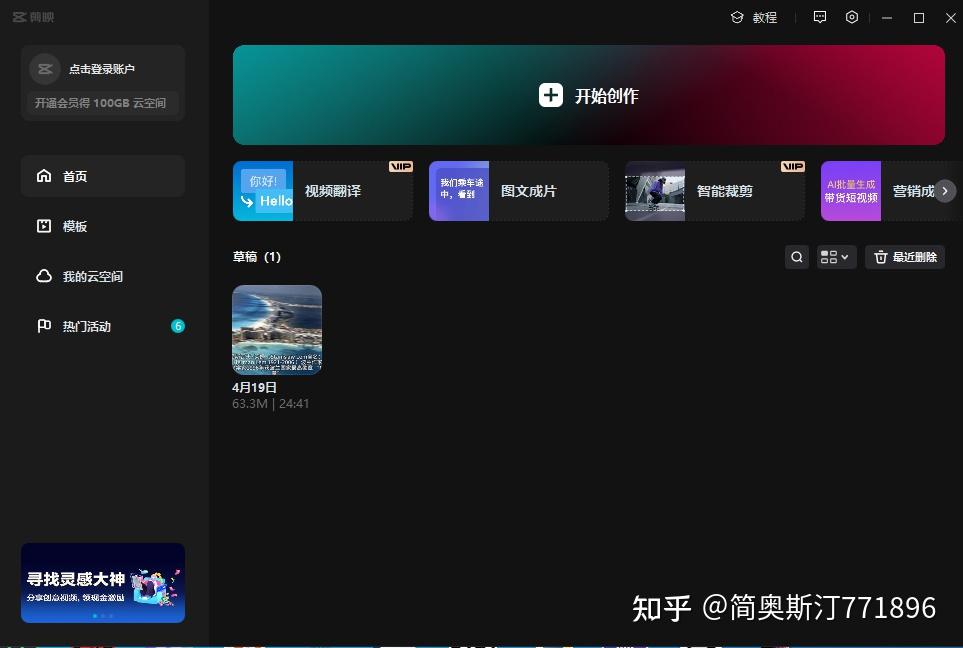Open the 4月19日 draft thumbnail
The image size is (963, 648).
277,330
